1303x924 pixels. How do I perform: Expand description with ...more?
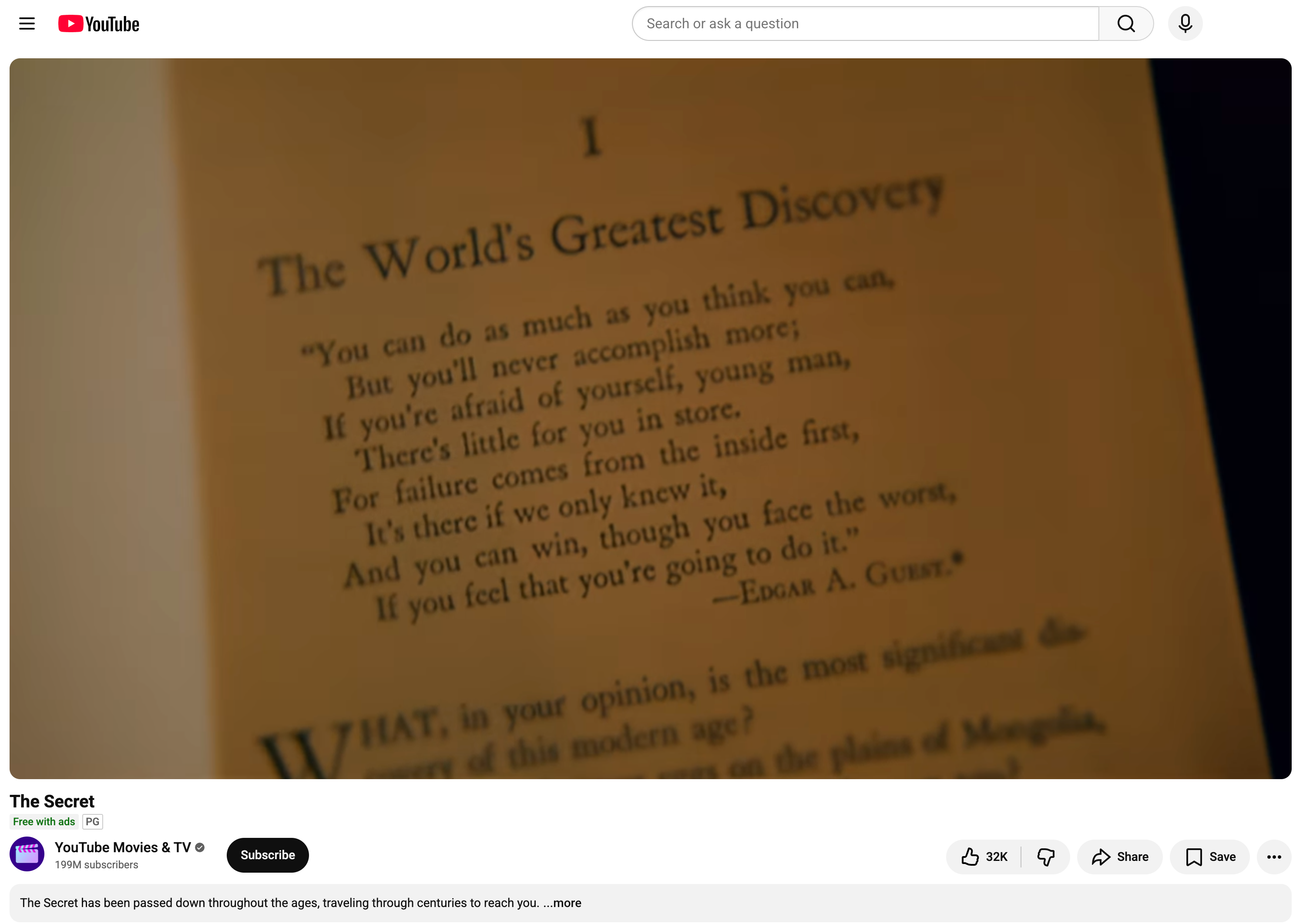tap(562, 903)
